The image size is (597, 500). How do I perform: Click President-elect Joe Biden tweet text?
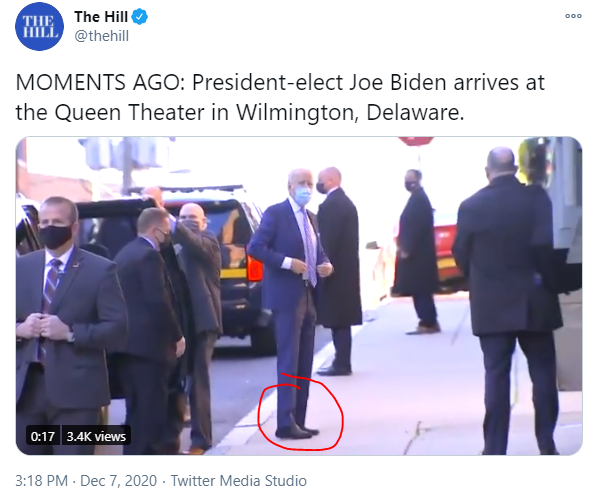[x=319, y=83]
